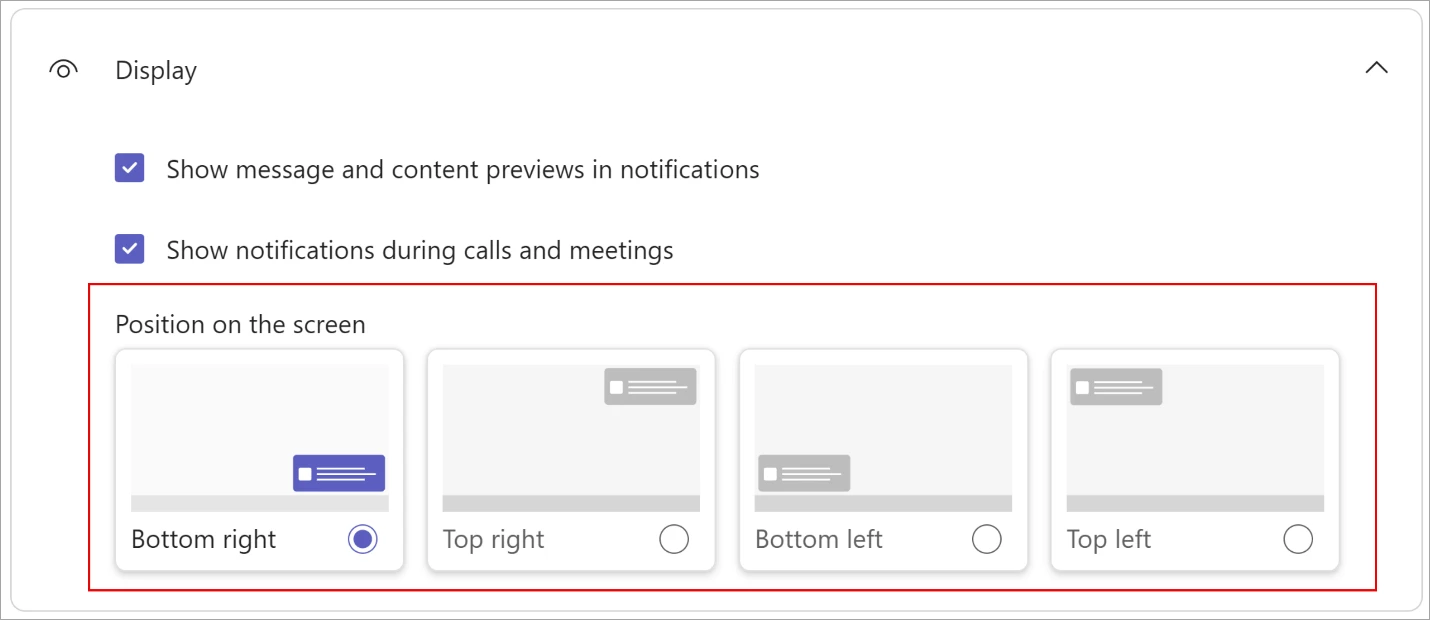Click the gray bottom left notification icon
Viewport: 1430px width, 620px height.
pos(804,473)
